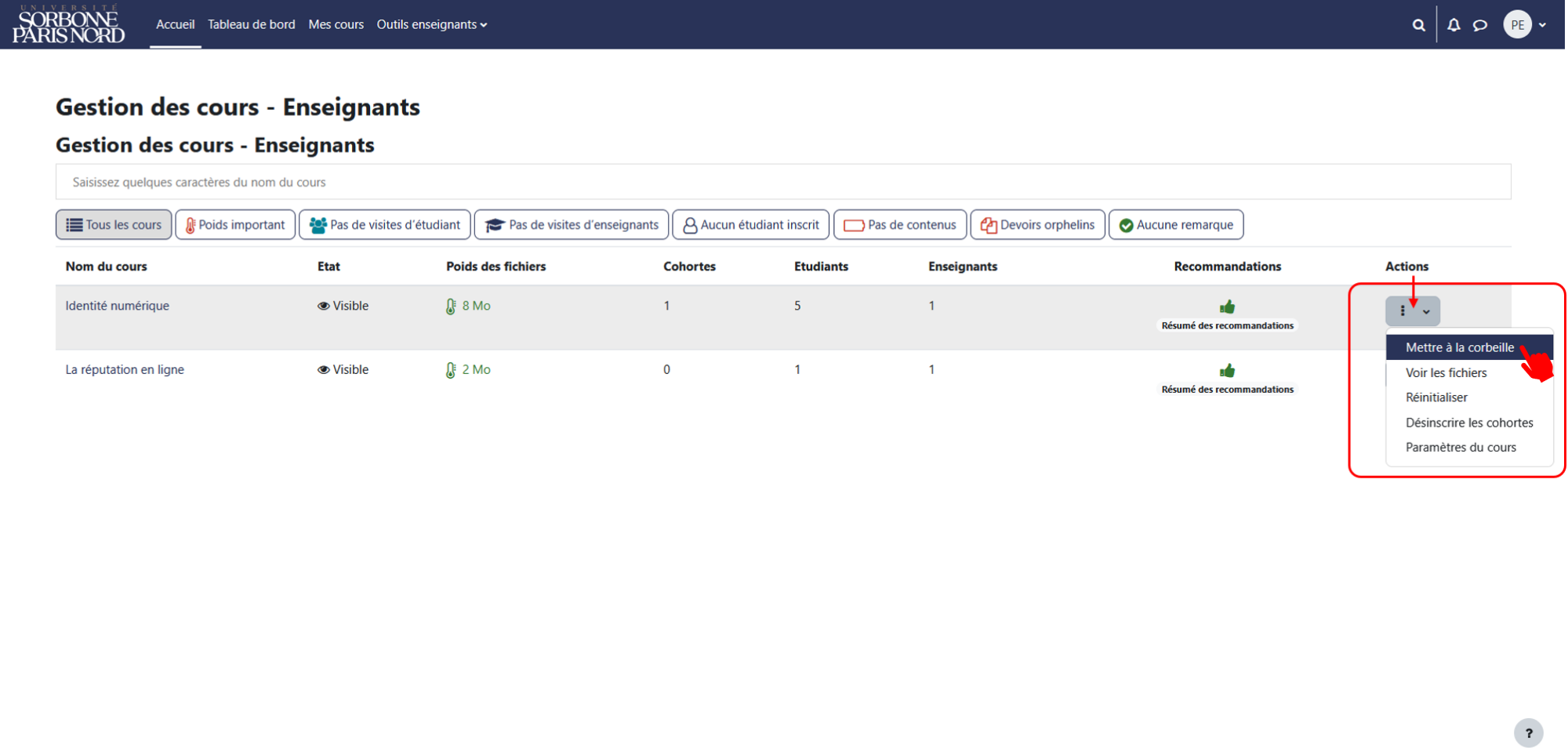Toggle the Visible eye for La réputation en ligne

[324, 370]
